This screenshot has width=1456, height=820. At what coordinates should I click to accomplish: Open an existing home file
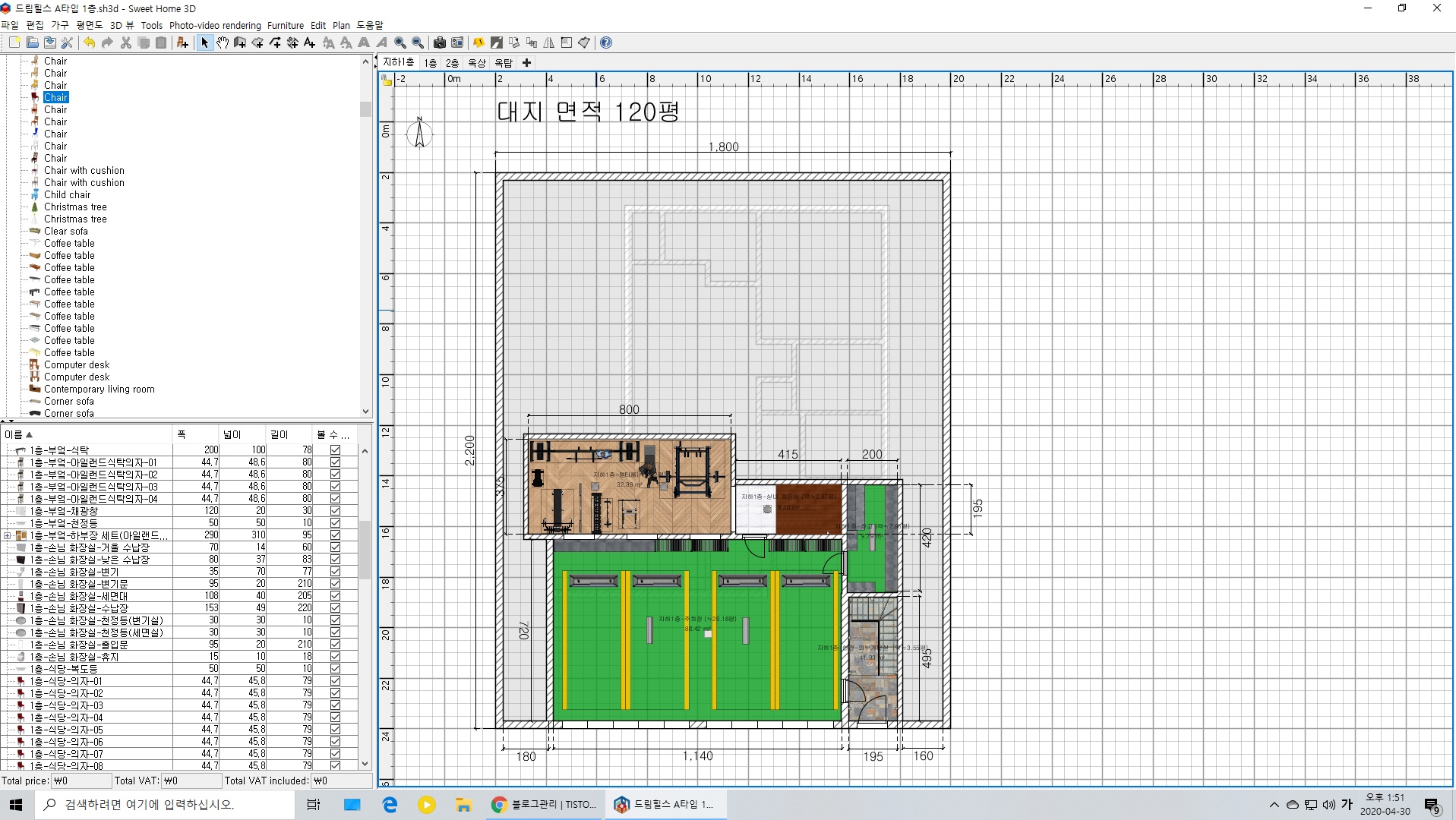(x=32, y=43)
